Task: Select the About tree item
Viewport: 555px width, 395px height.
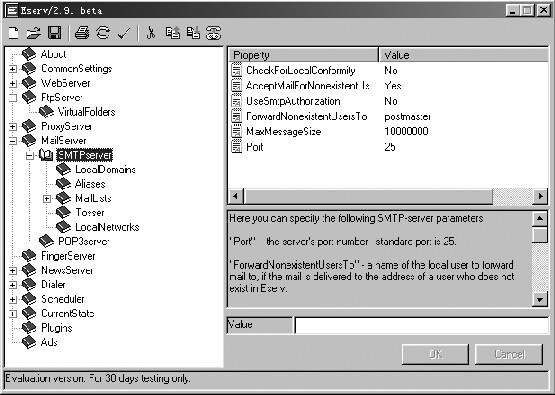Action: coord(53,54)
